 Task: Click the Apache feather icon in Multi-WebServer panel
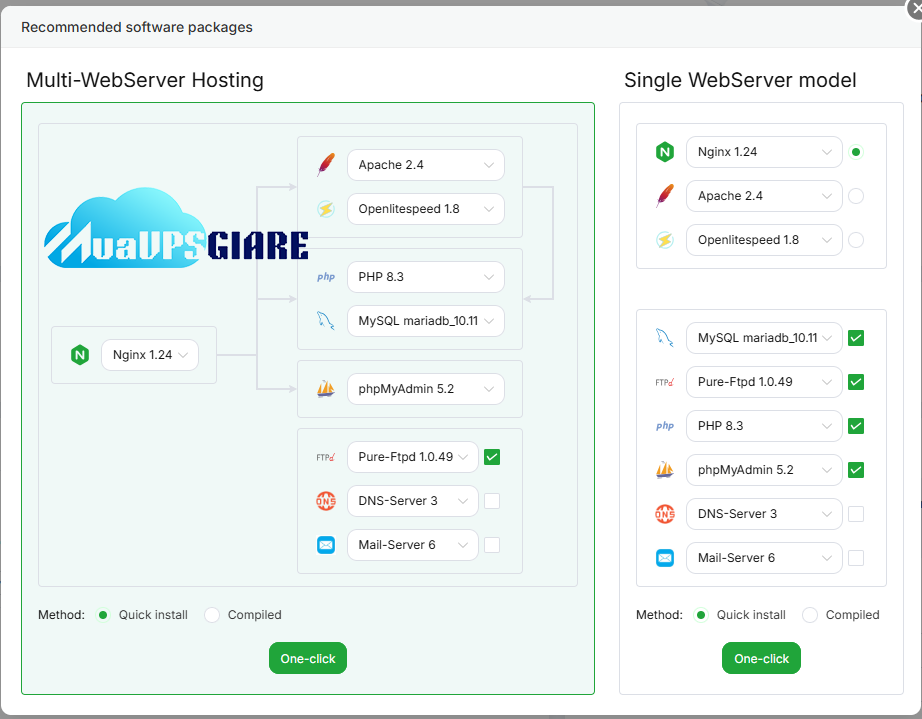point(325,165)
